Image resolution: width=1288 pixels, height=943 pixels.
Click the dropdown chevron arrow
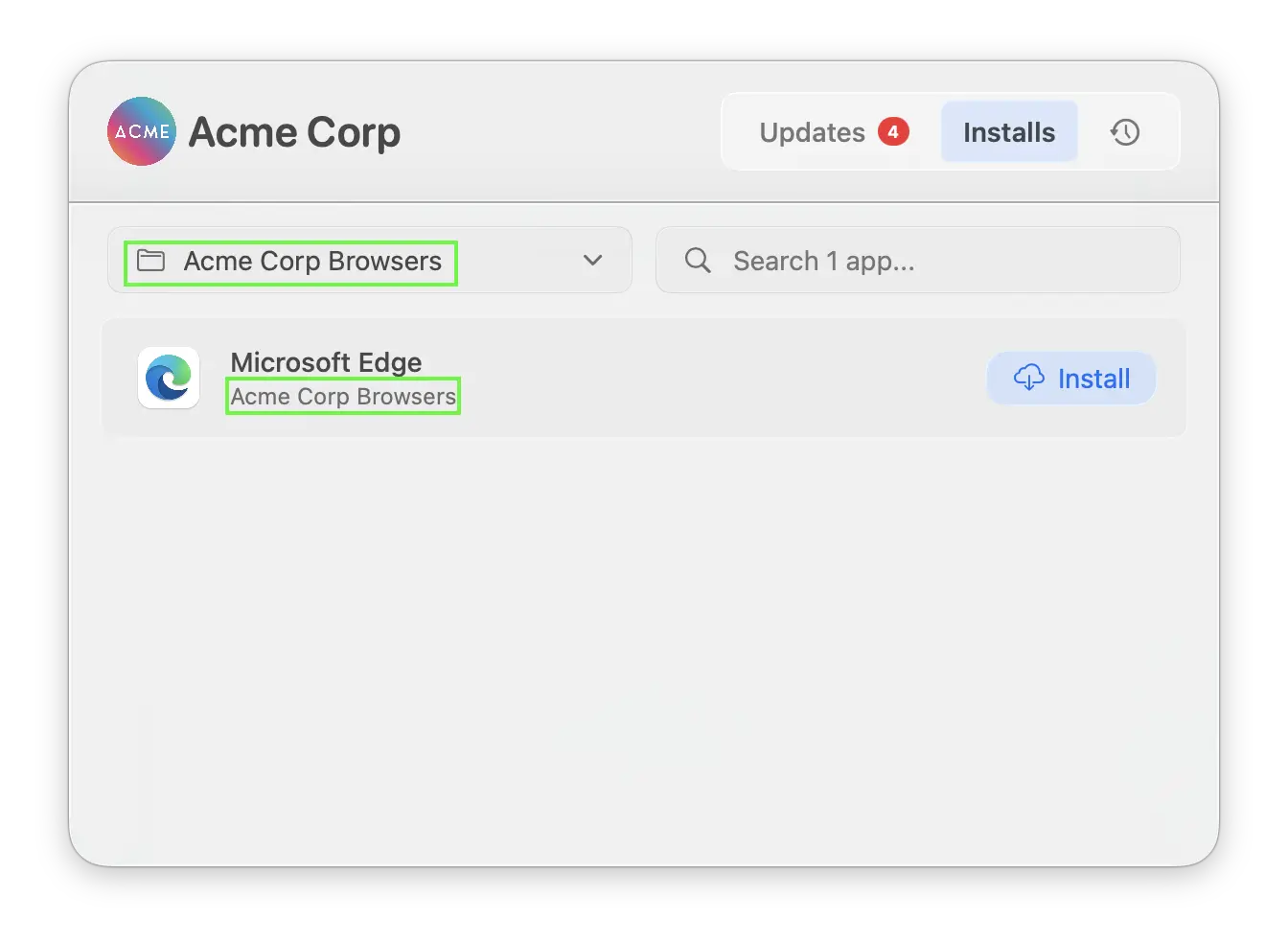593,260
